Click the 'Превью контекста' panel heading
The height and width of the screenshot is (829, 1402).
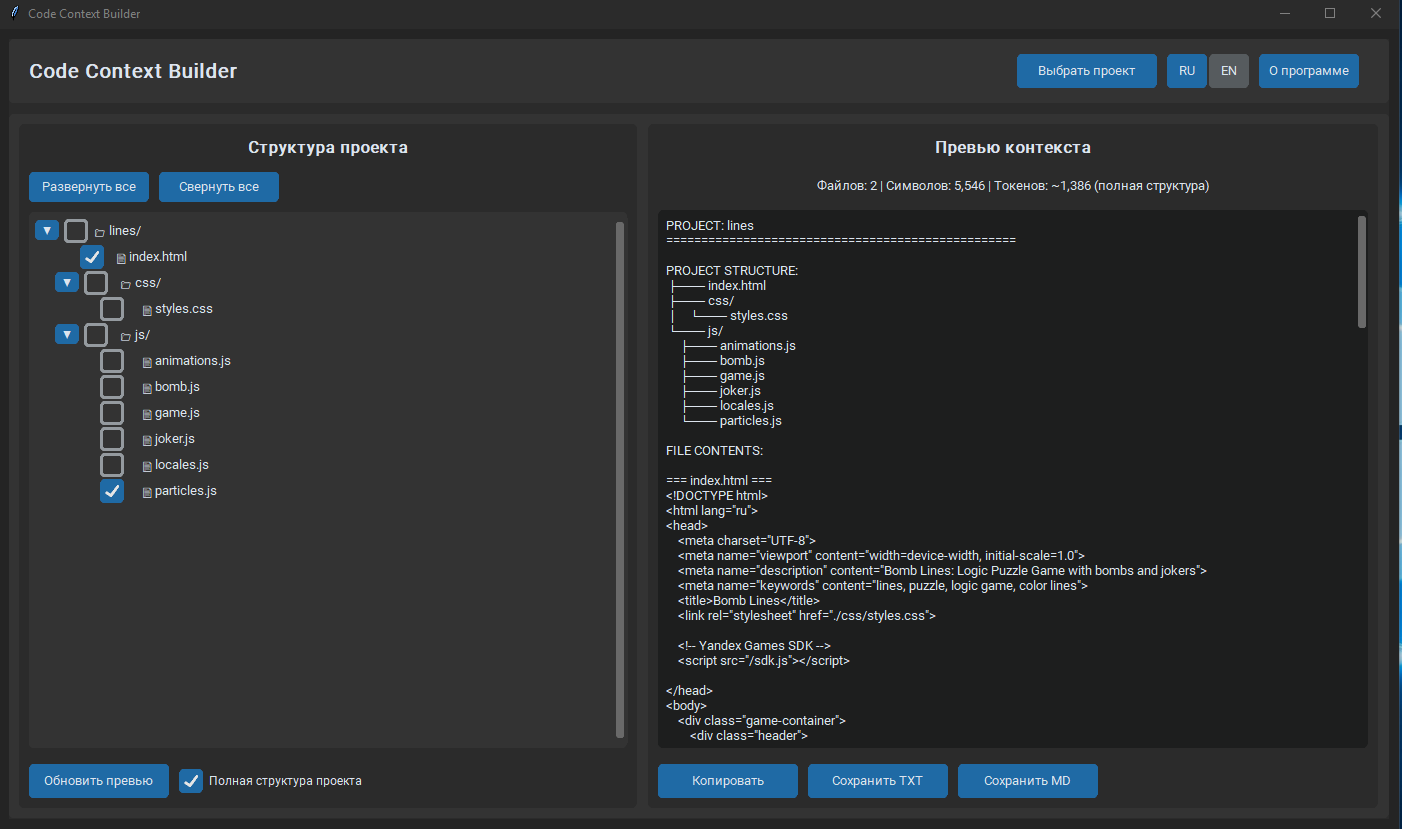[x=1013, y=147]
